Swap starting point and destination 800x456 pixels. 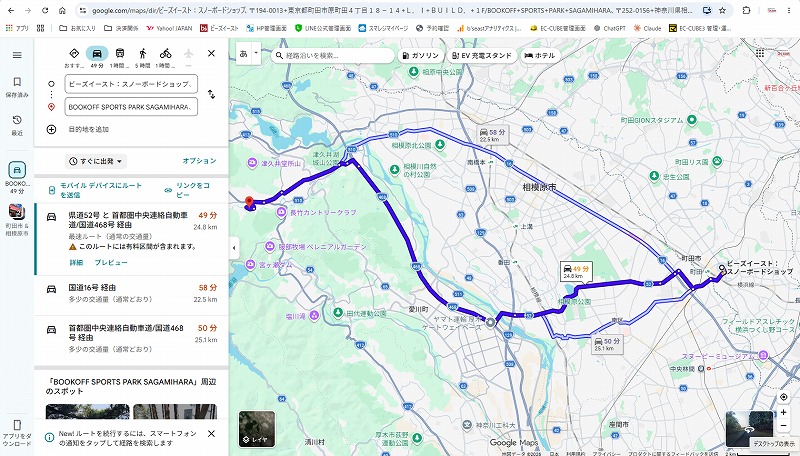pyautogui.click(x=211, y=94)
